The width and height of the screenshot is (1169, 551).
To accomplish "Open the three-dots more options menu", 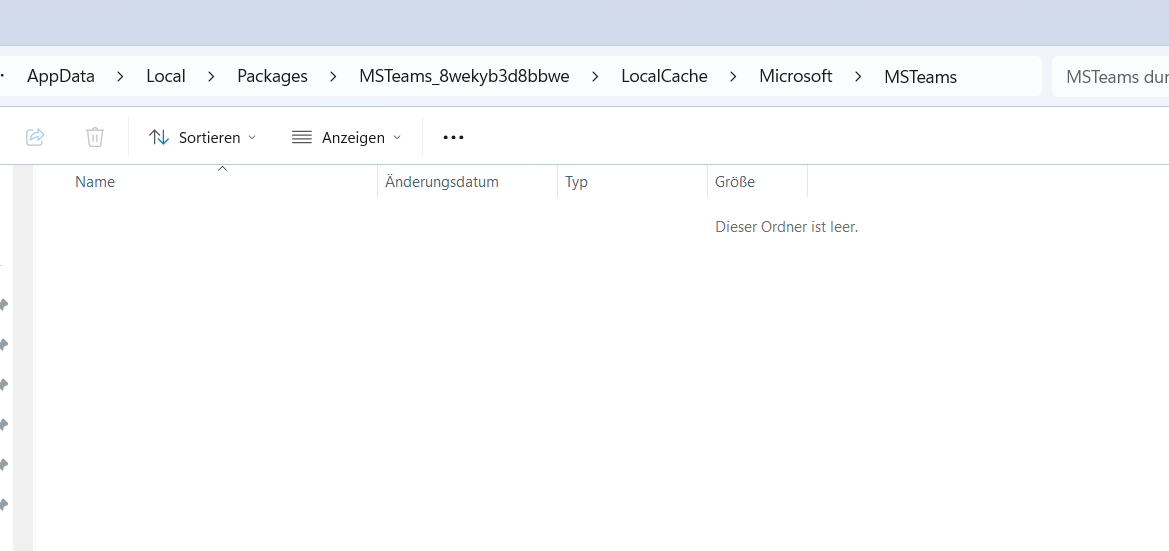I will click(x=453, y=137).
